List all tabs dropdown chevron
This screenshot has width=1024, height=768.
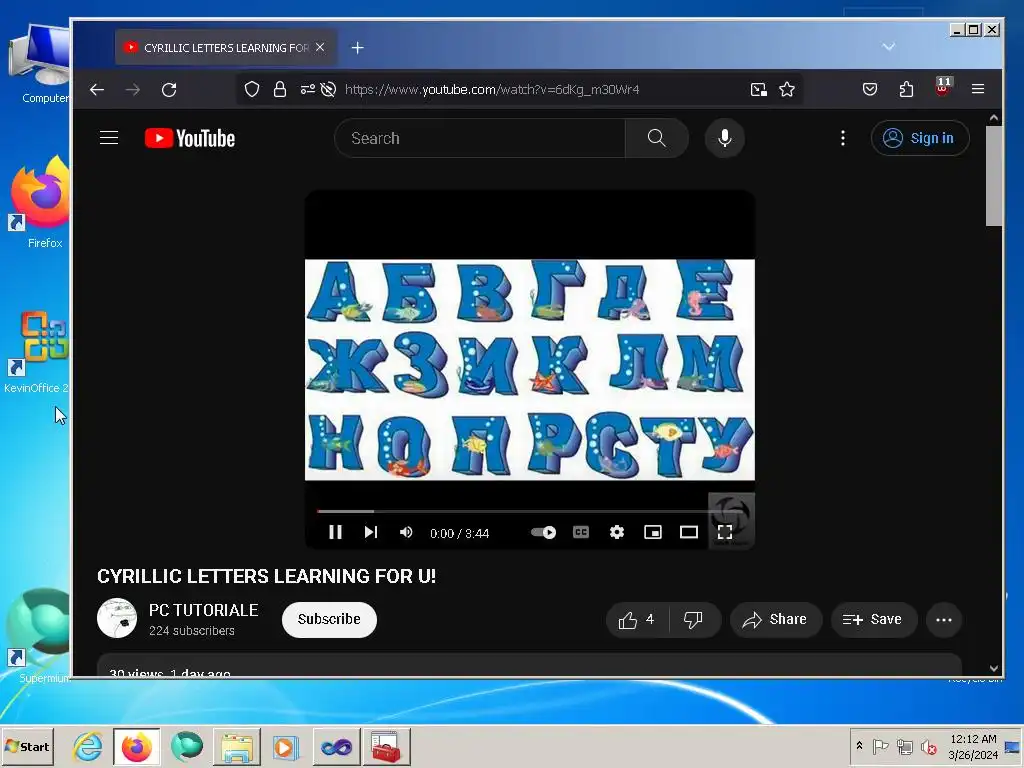(889, 47)
